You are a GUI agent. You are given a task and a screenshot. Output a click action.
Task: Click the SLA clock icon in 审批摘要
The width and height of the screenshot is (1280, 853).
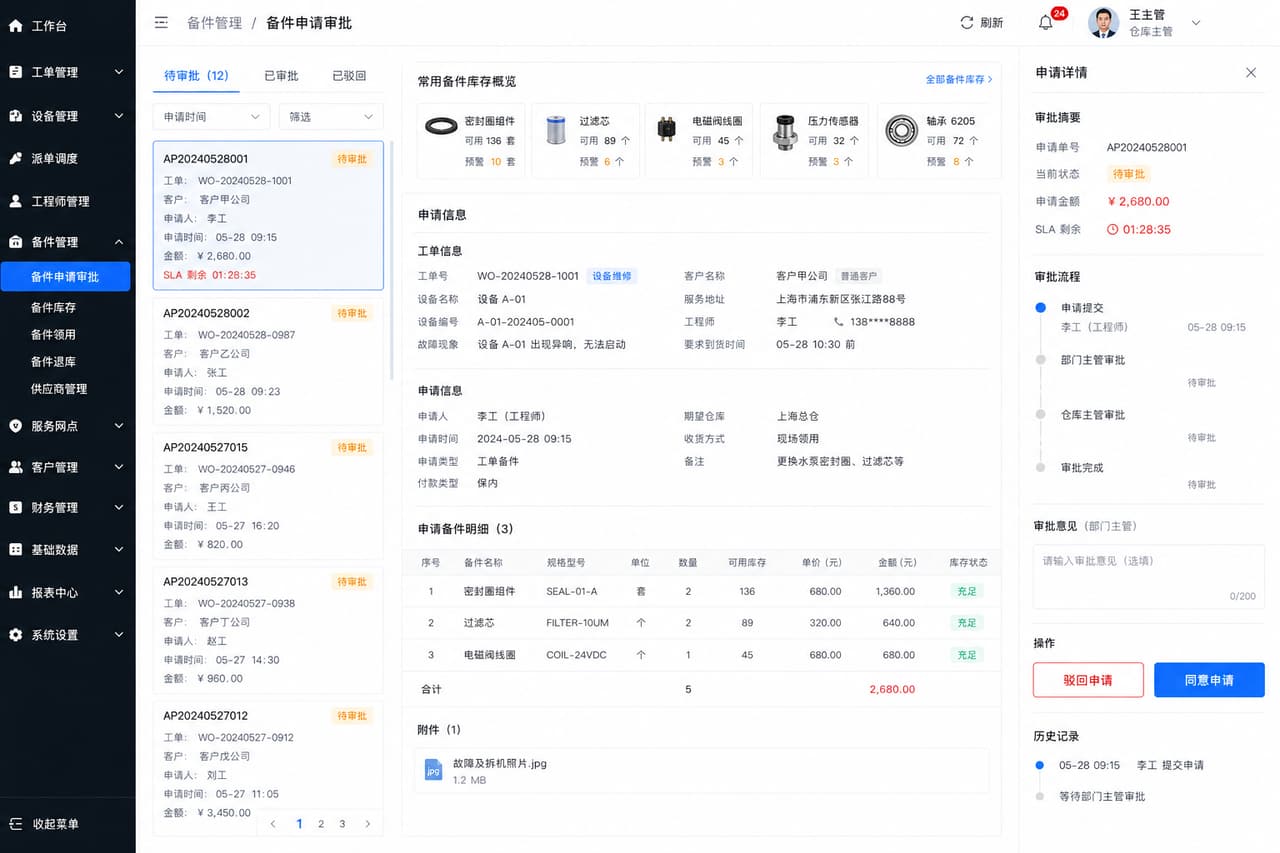tap(1112, 229)
